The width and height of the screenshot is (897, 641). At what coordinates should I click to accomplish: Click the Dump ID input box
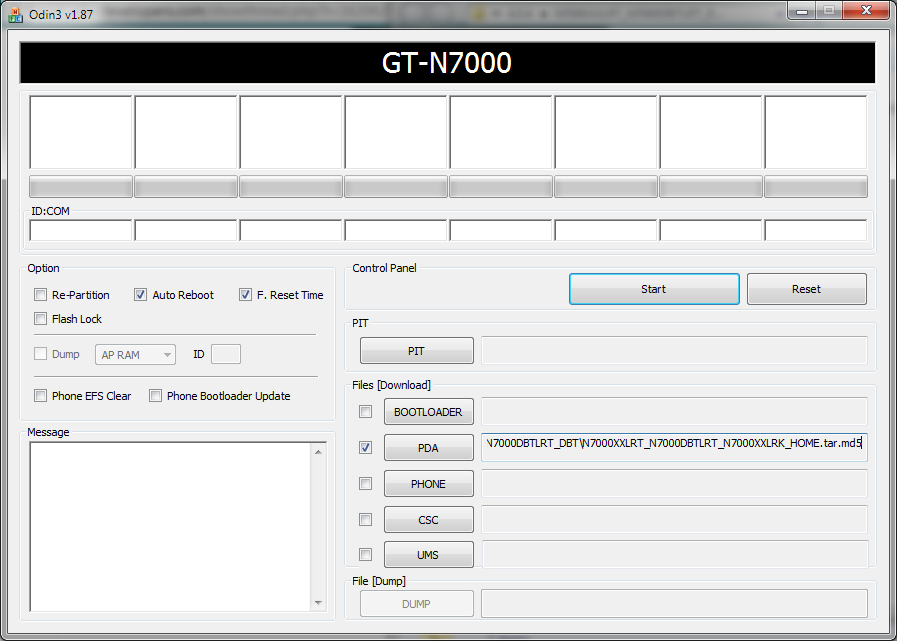click(226, 354)
